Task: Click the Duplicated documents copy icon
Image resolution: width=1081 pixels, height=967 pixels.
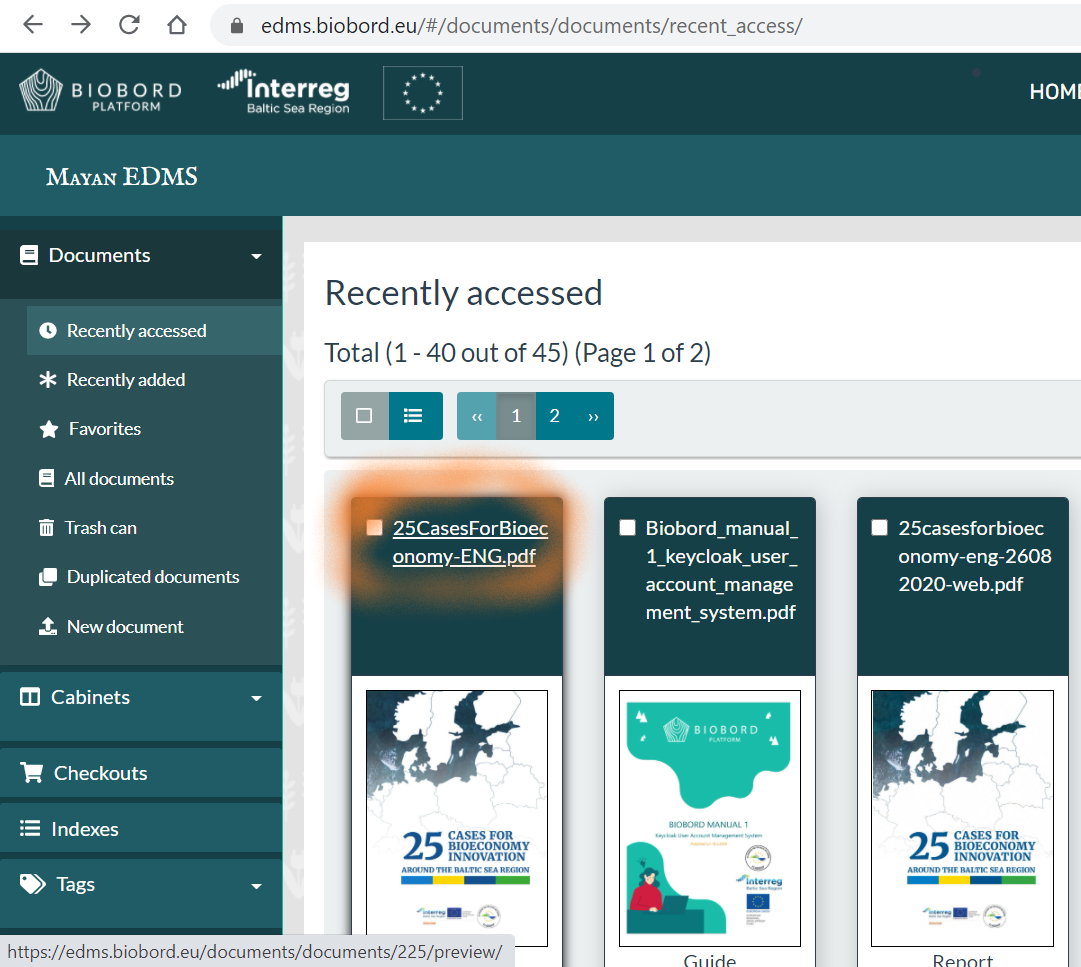Action: tap(48, 576)
